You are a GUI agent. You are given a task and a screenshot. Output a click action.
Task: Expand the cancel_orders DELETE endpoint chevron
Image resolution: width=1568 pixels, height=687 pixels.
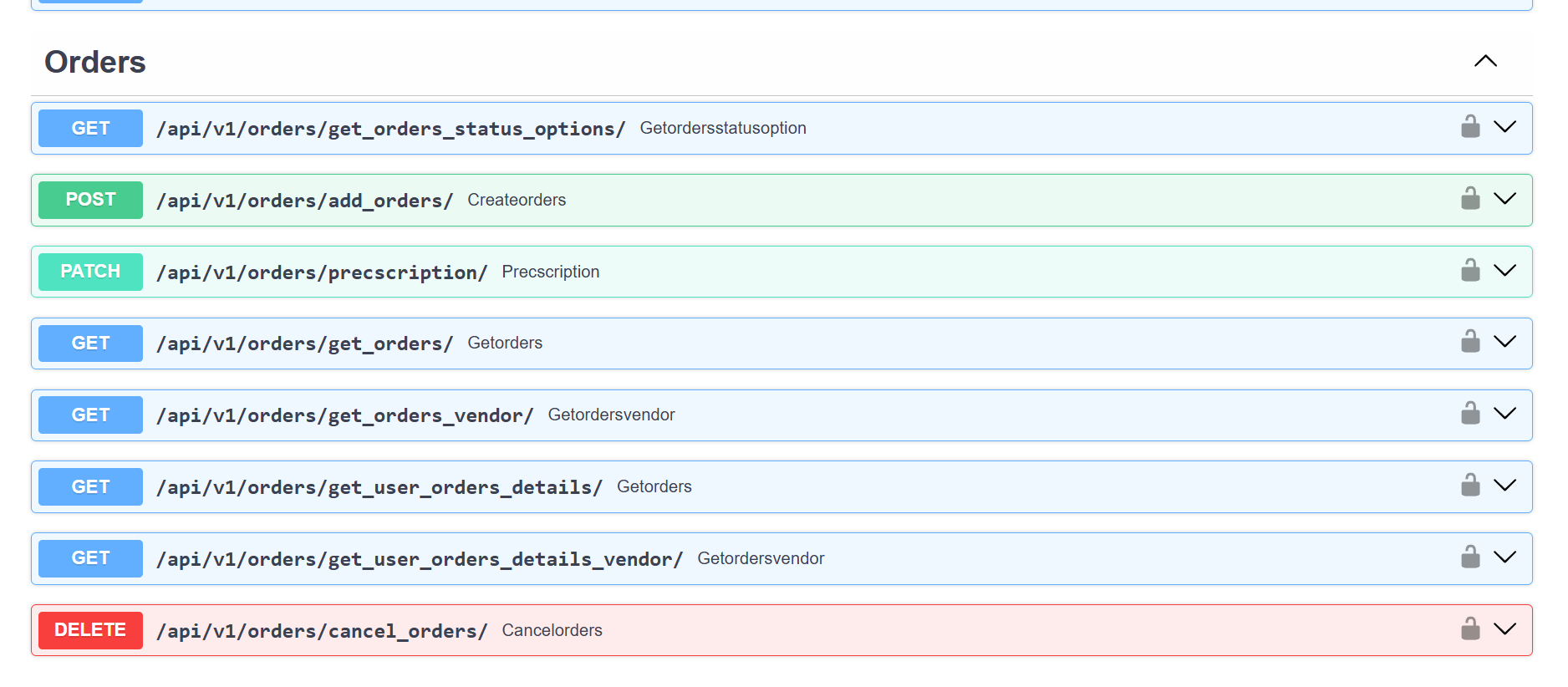pyautogui.click(x=1504, y=629)
